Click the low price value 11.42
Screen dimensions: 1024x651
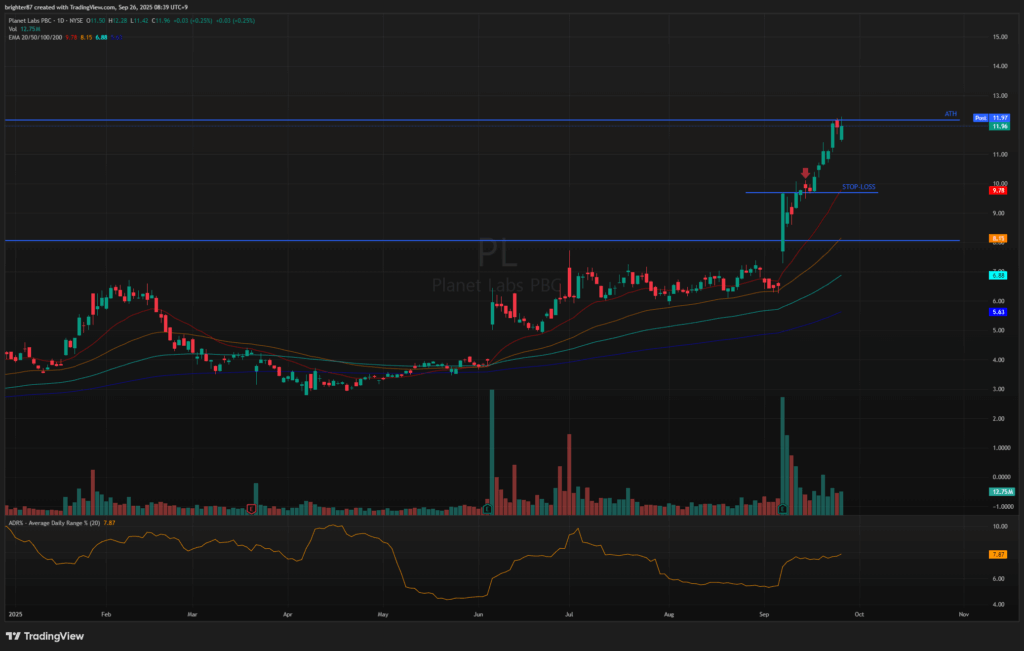click(x=139, y=21)
